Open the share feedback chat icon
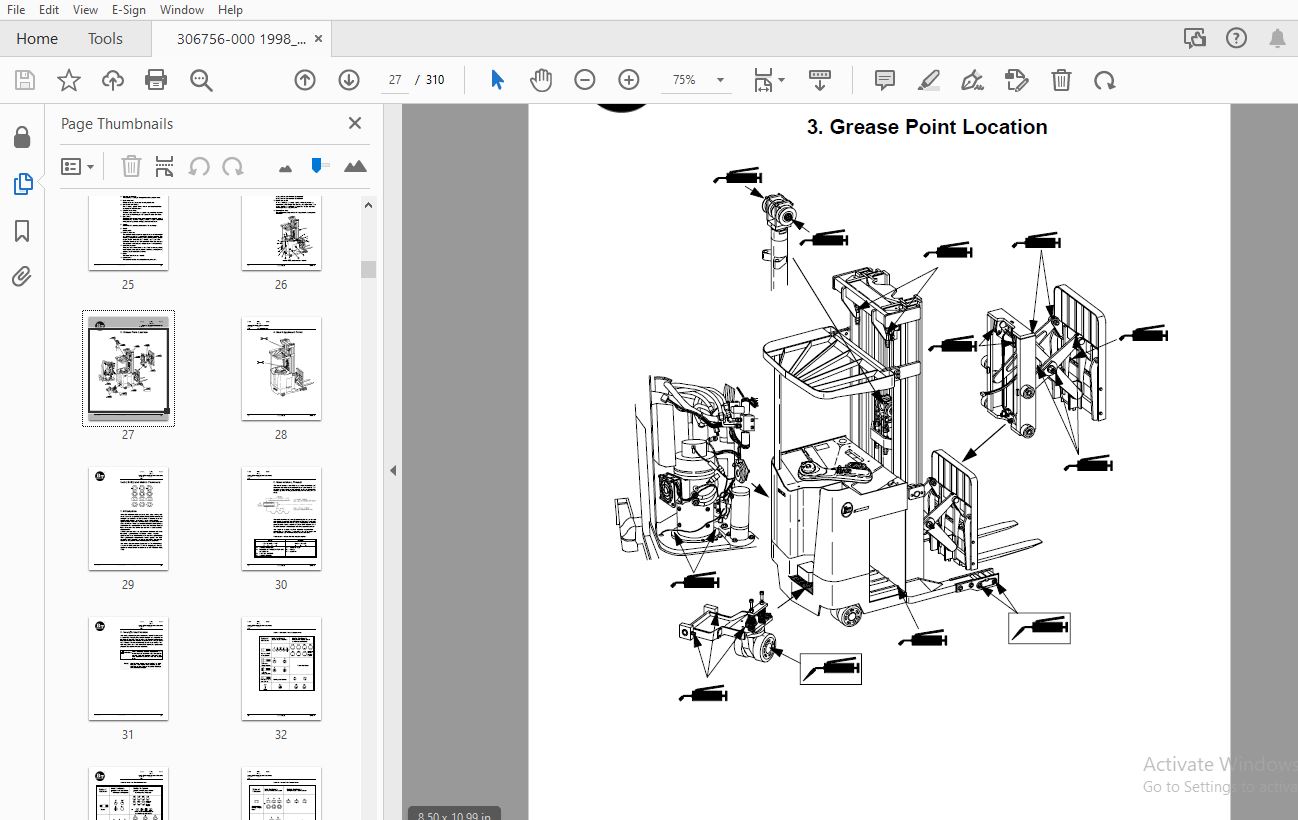Screen dimensions: 1298x820 (x=1195, y=39)
